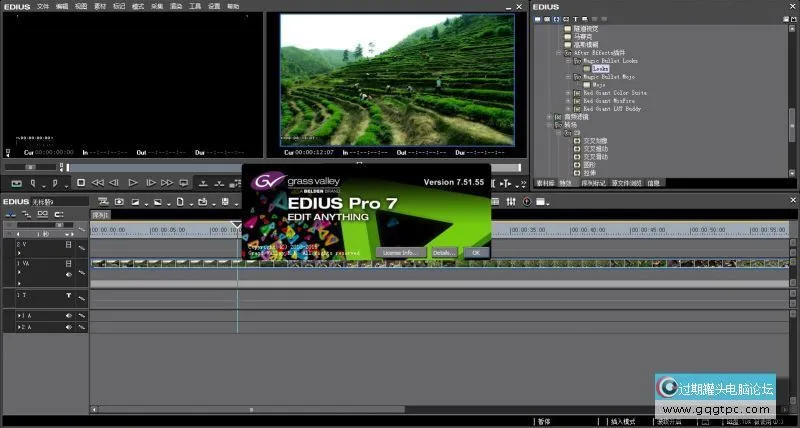
Task: Click the OK button on splash dialog
Action: pos(475,253)
